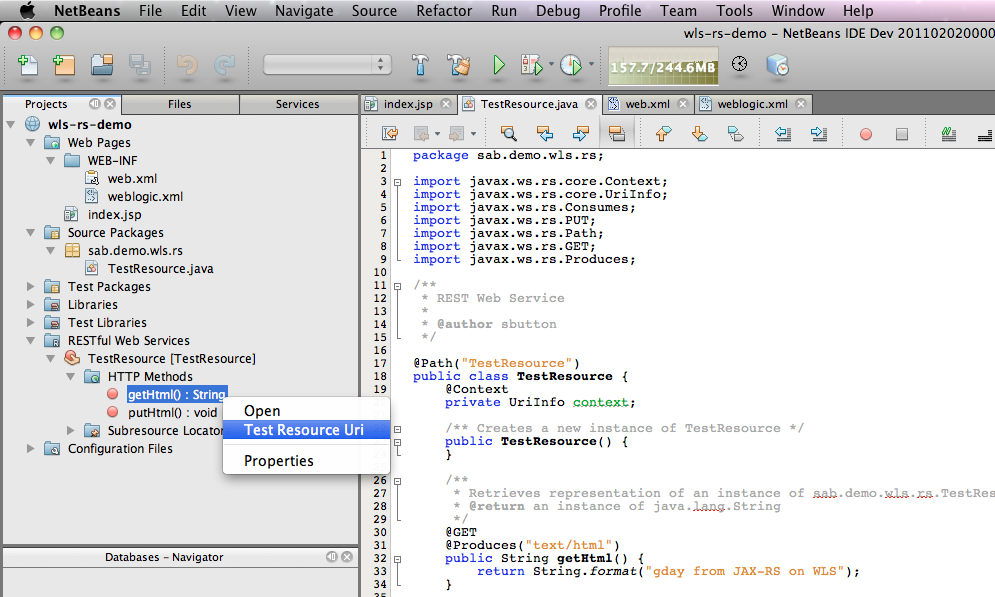Collapse the Web Pages folder
Viewport: 995px width, 597px height.
[x=31, y=142]
